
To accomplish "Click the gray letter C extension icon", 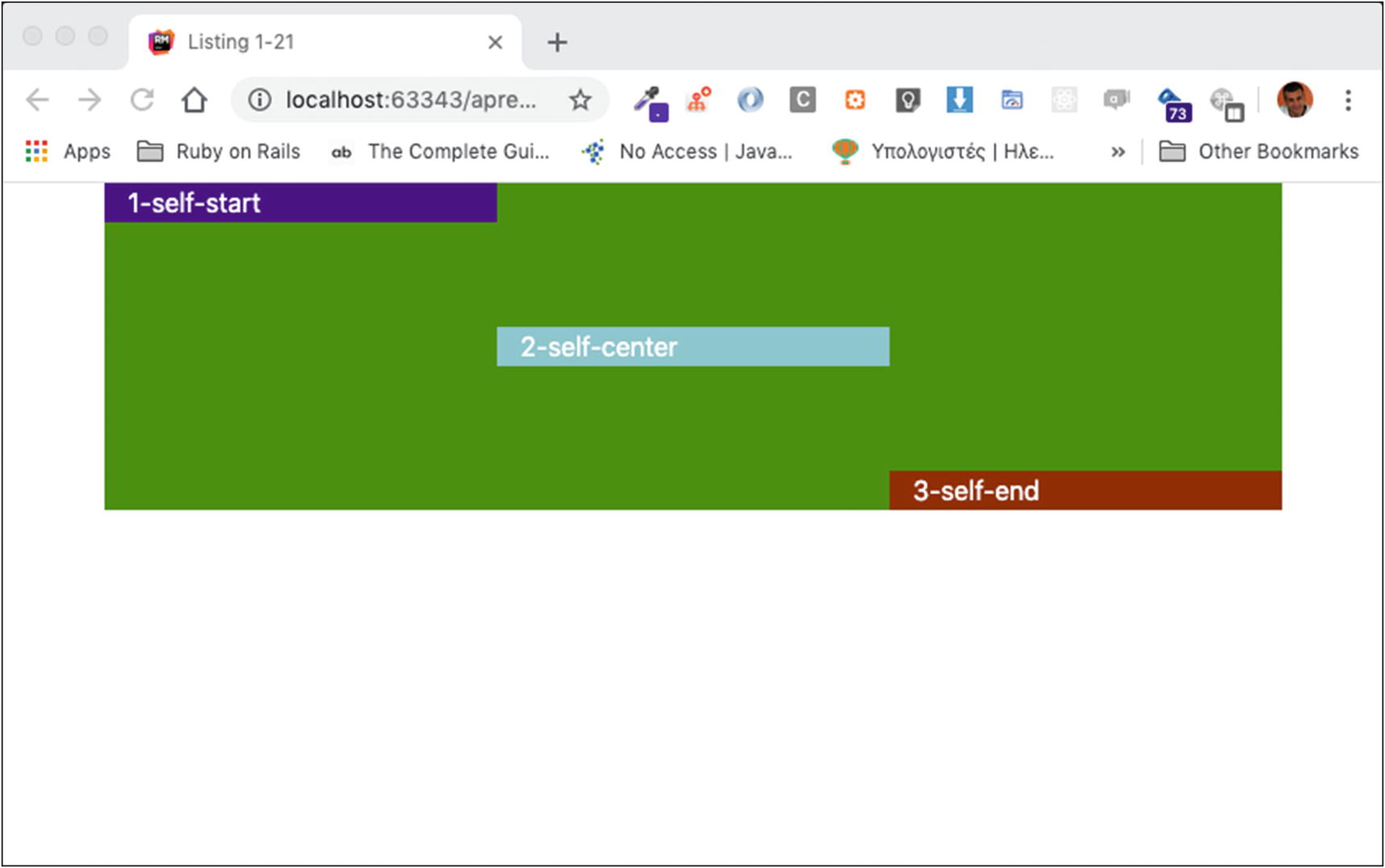I will 802,100.
